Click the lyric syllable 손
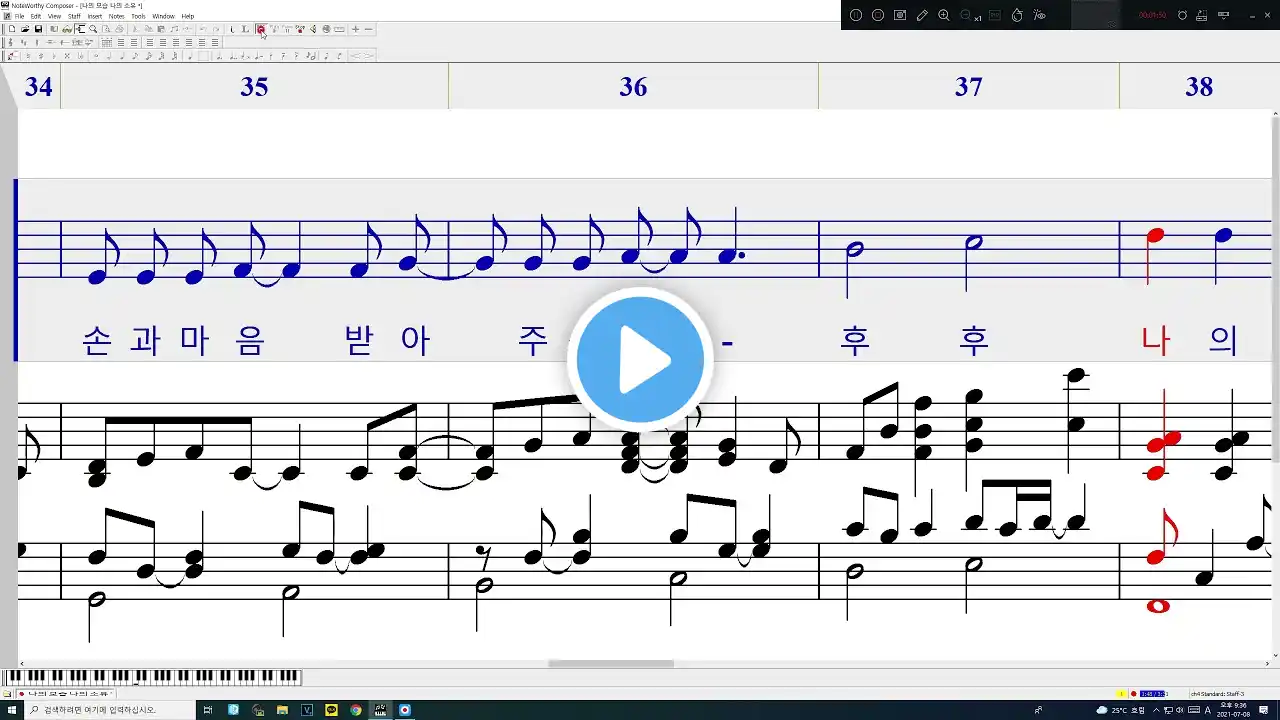This screenshot has width=1280, height=720. tap(97, 341)
